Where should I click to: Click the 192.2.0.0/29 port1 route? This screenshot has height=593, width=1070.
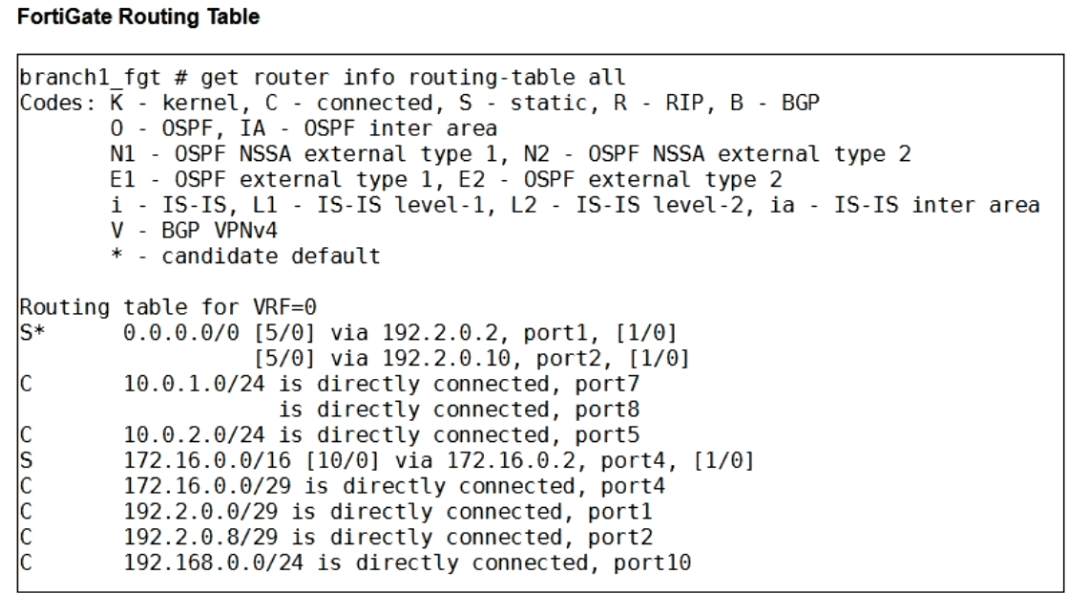pos(388,512)
